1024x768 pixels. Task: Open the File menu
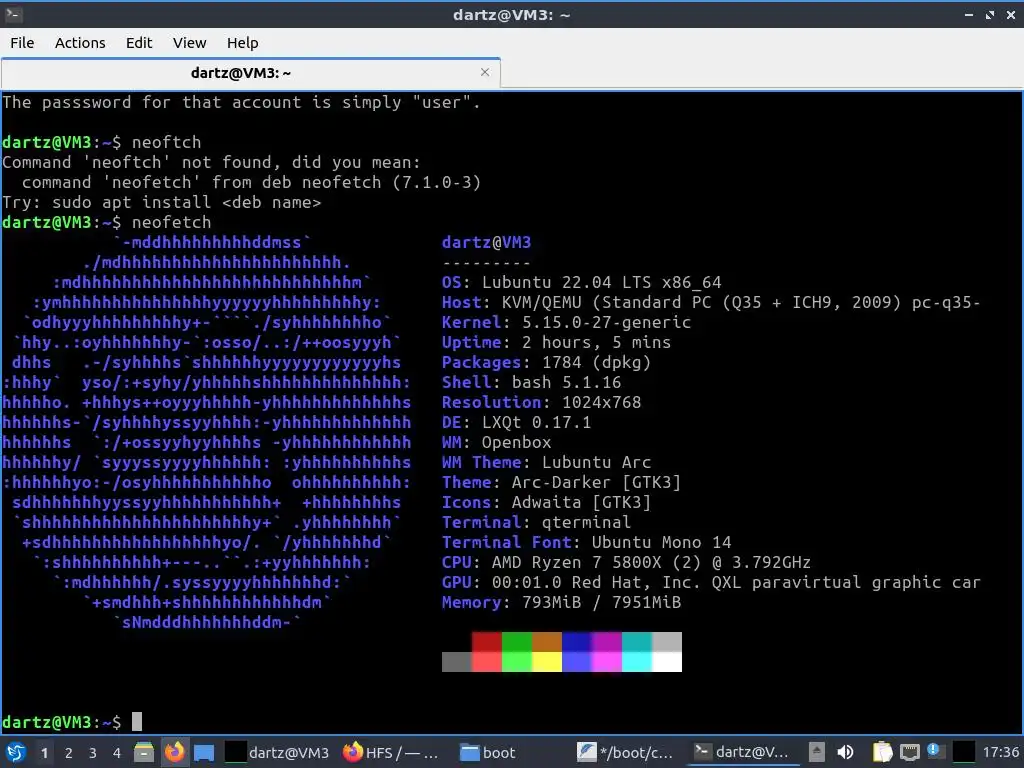pos(22,42)
